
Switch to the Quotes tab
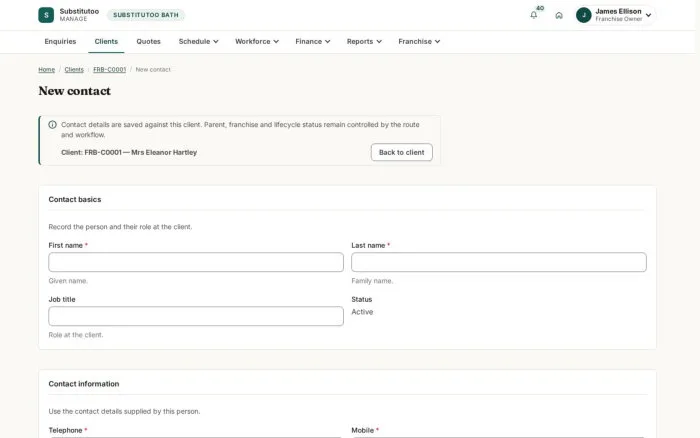click(x=148, y=42)
